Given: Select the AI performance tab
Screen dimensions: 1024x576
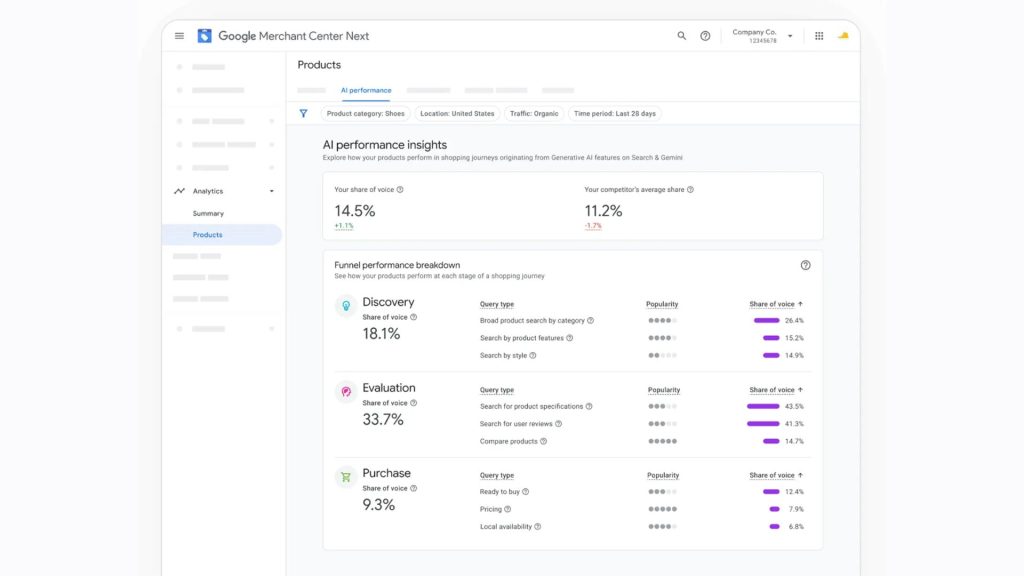Looking at the screenshot, I should (x=366, y=90).
